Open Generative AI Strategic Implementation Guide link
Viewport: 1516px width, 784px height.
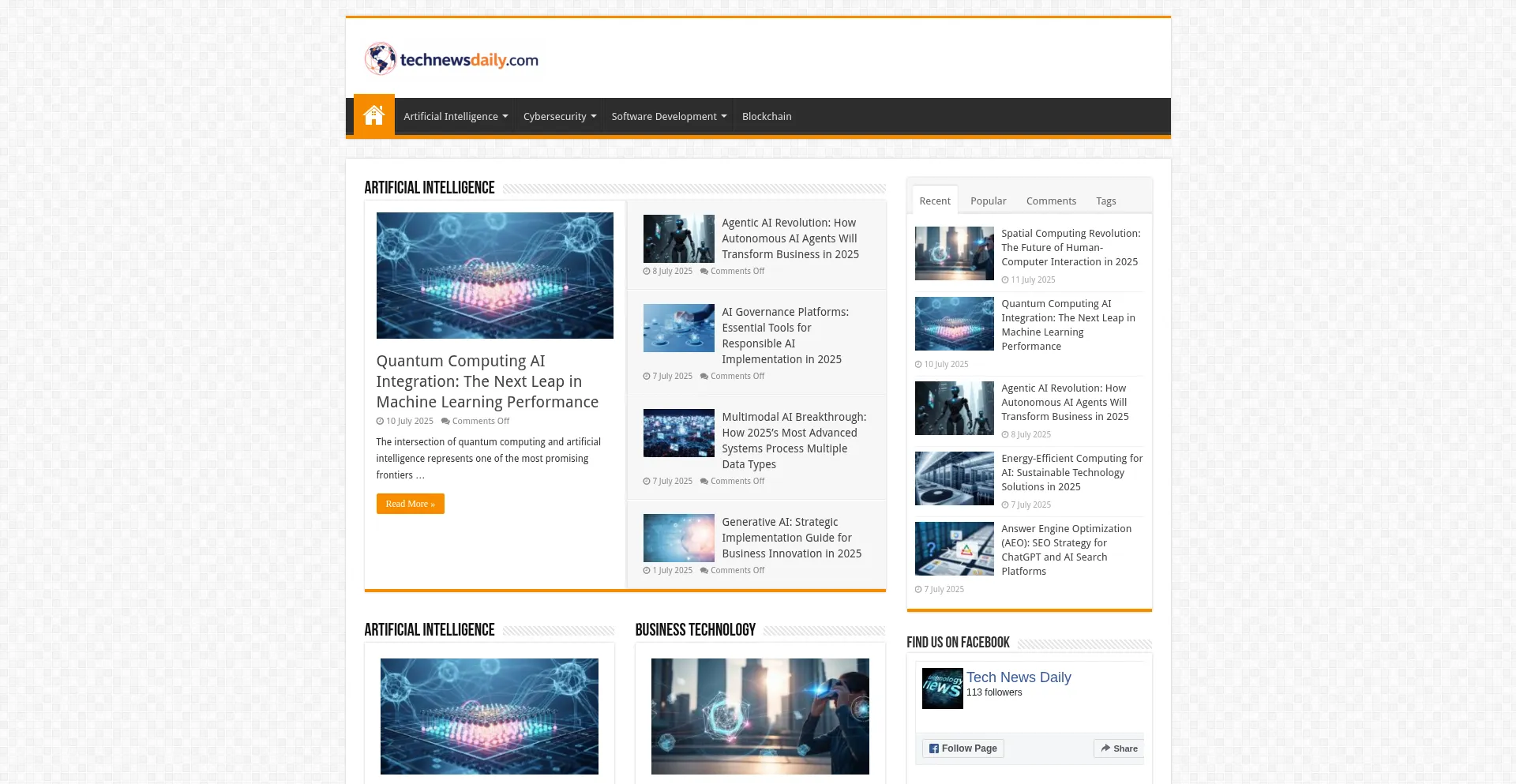(x=792, y=538)
